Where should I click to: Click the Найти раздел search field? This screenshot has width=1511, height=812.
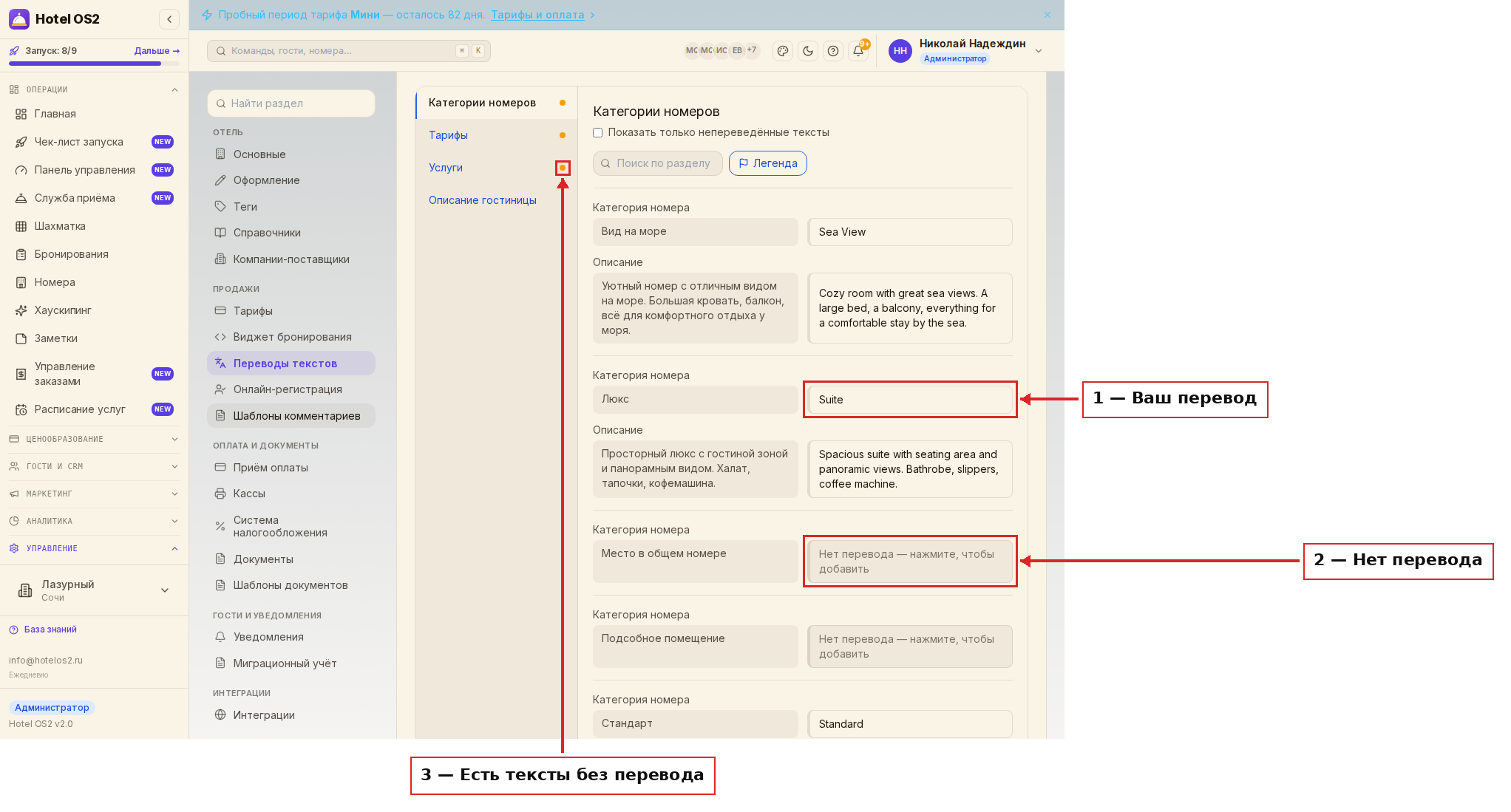[x=291, y=103]
